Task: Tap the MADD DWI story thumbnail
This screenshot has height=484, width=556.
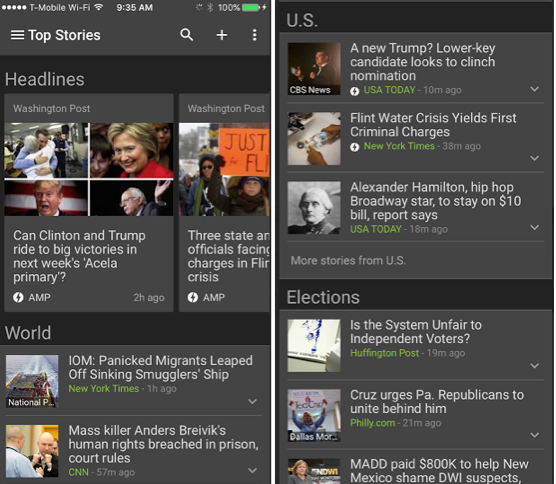Action: (314, 471)
